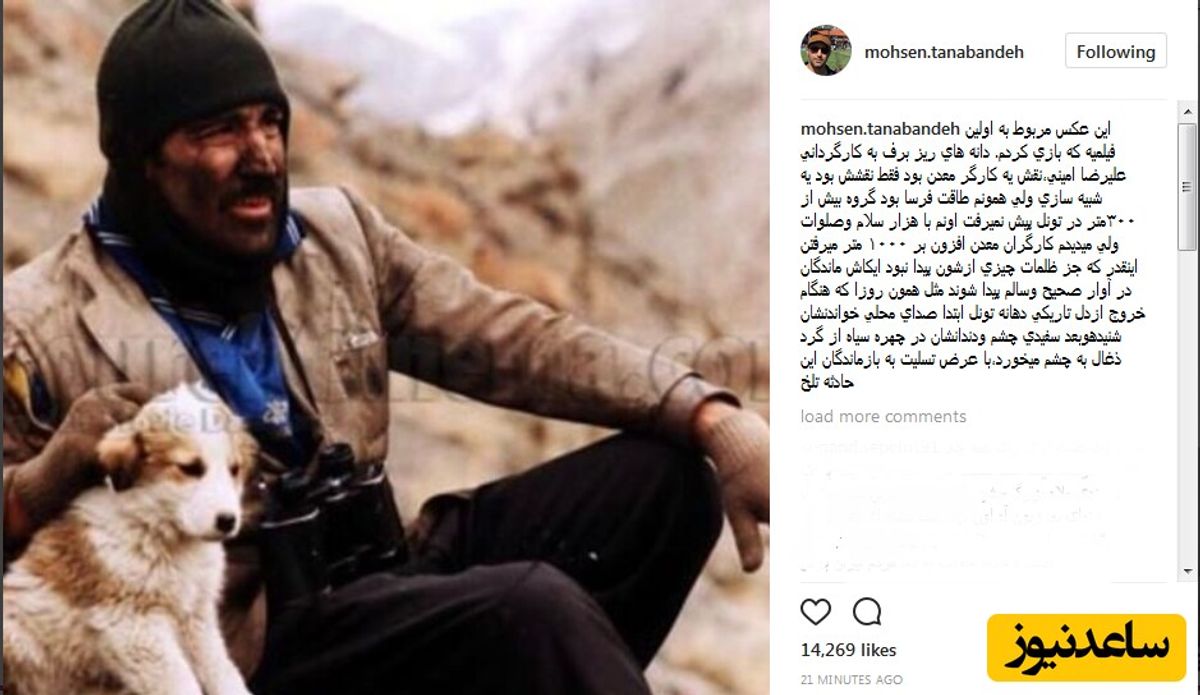
Task: Click the comments scrollbar thumb
Action: (x=1187, y=185)
